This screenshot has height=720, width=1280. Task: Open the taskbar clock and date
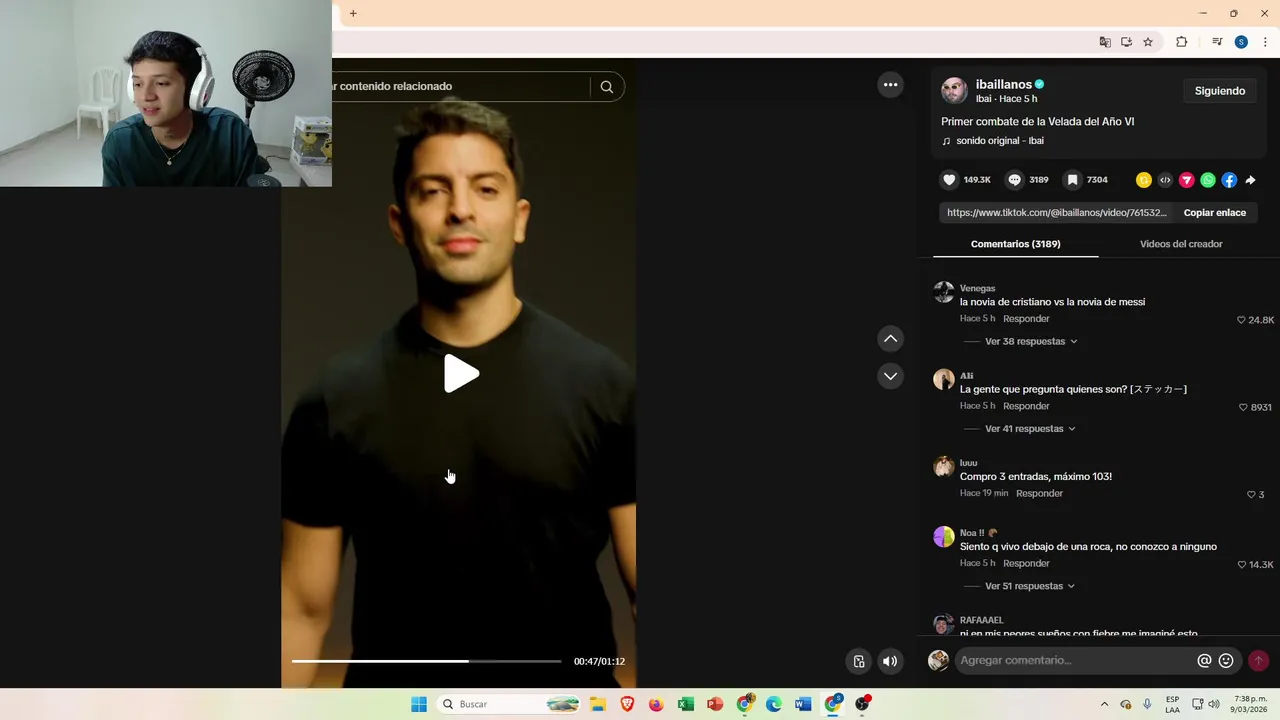pyautogui.click(x=1251, y=704)
